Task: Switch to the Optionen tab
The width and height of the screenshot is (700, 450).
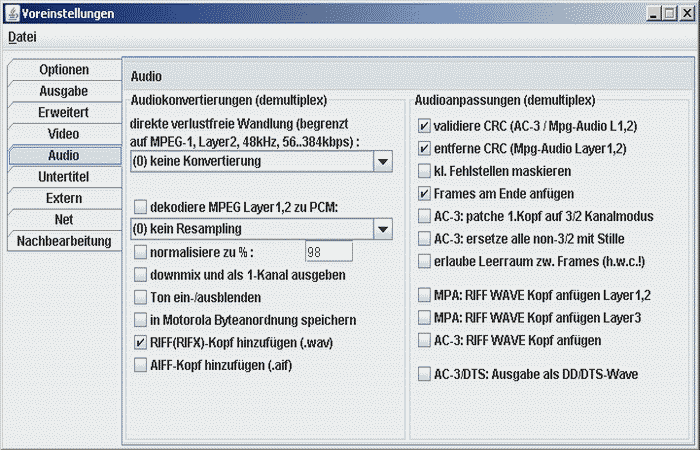Action: click(64, 70)
